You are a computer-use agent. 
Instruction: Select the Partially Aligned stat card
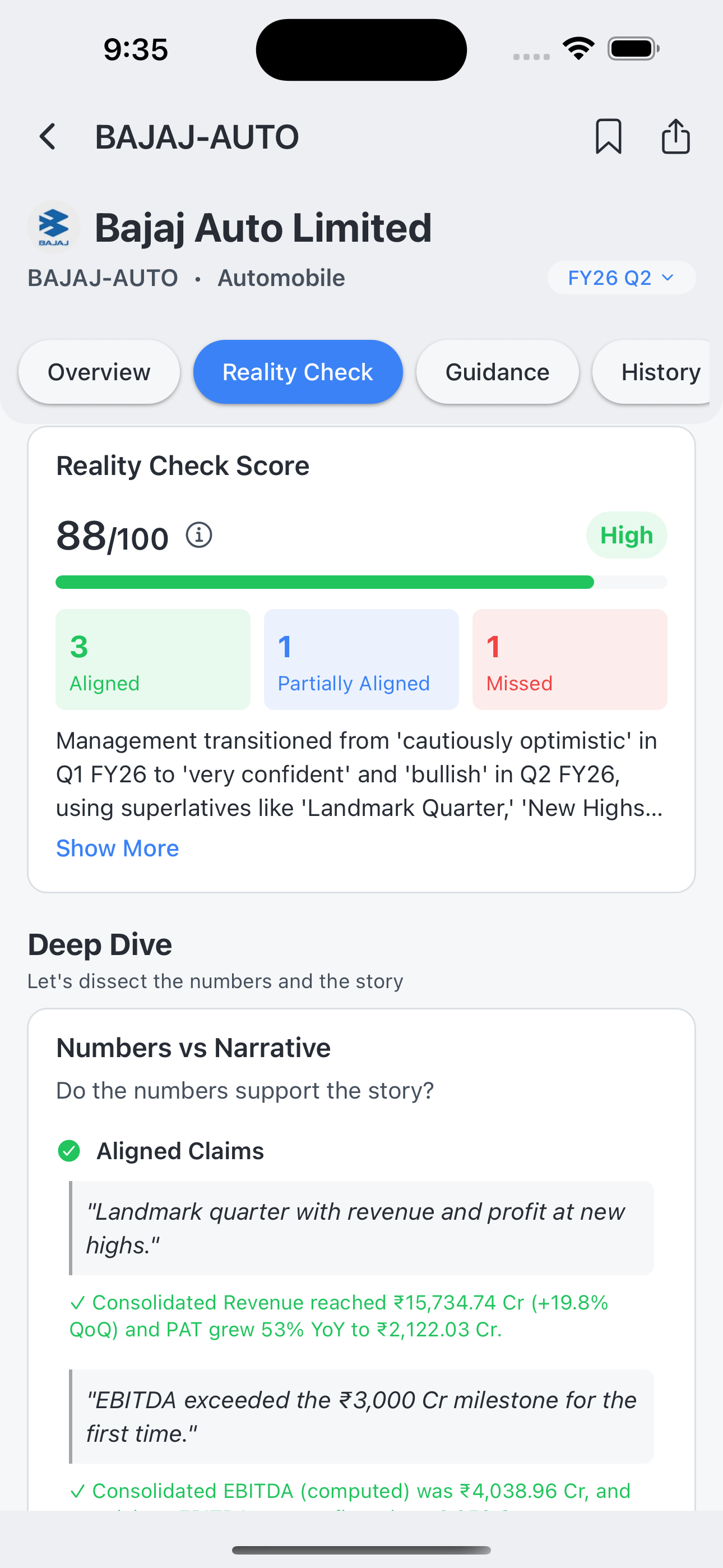pyautogui.click(x=361, y=659)
